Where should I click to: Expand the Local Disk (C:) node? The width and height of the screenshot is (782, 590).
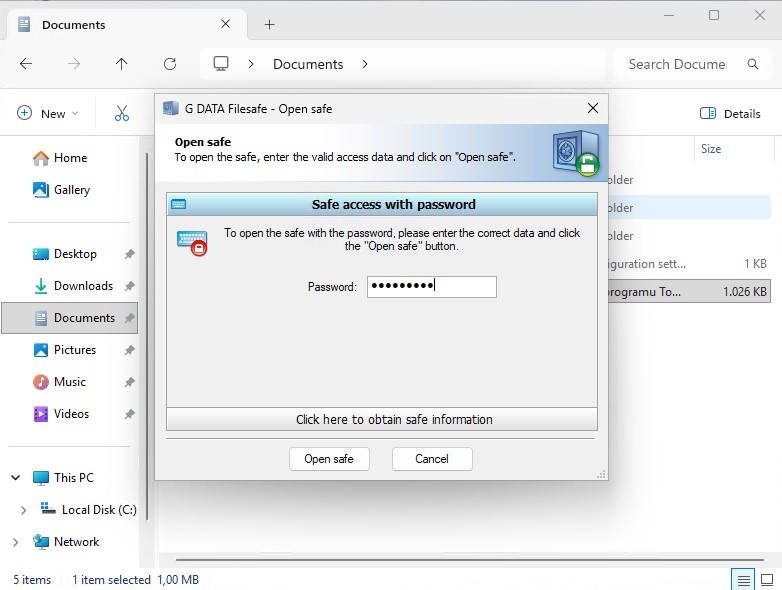(23, 510)
